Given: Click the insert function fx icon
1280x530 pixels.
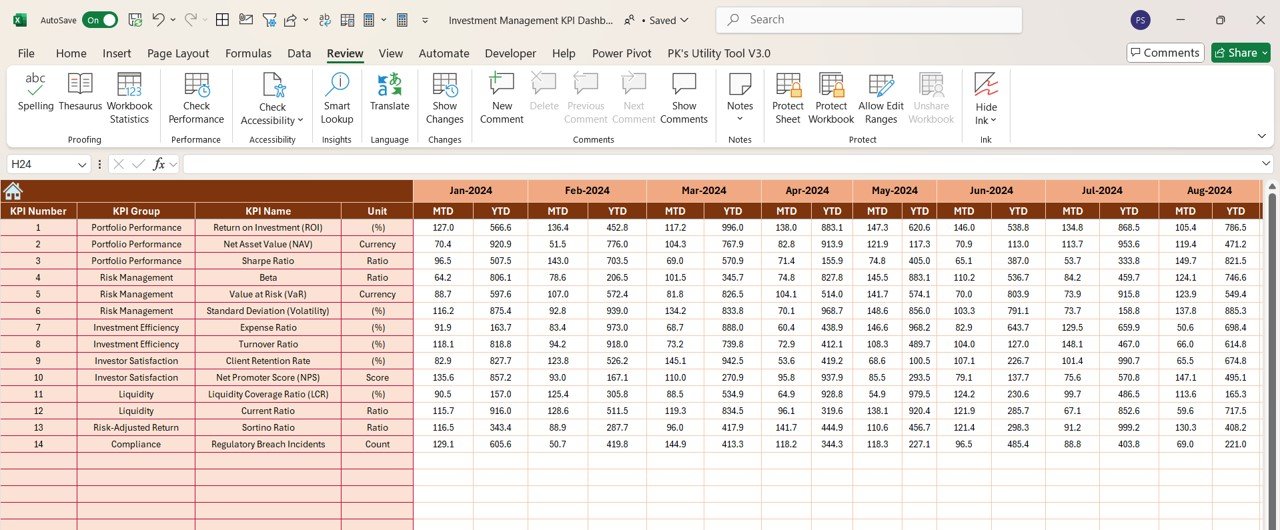Looking at the screenshot, I should (159, 164).
